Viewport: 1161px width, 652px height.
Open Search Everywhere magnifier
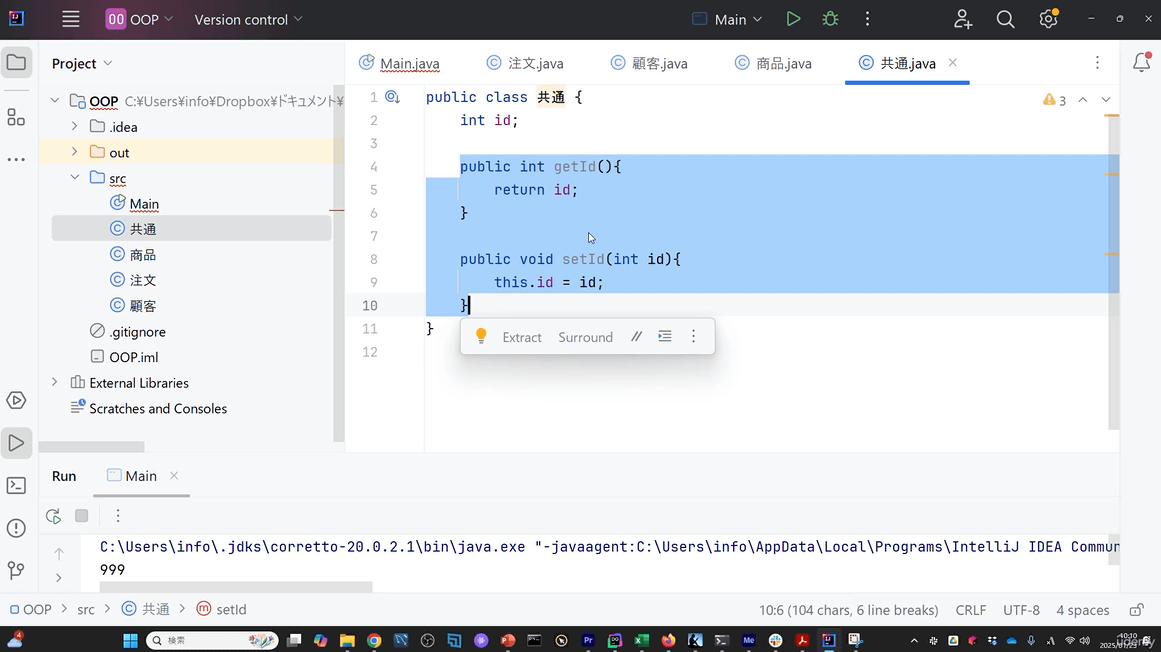pos(1005,19)
